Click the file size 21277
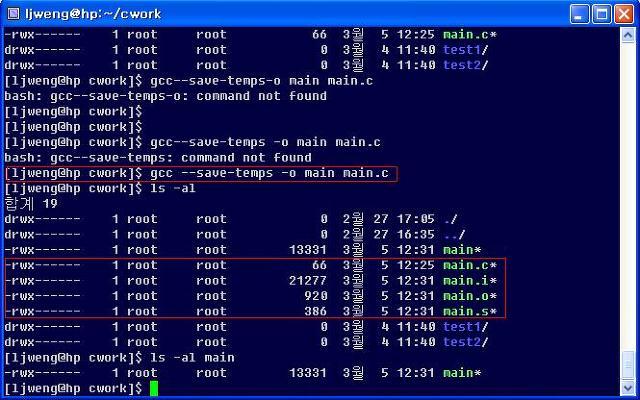This screenshot has width=640, height=400. point(308,281)
